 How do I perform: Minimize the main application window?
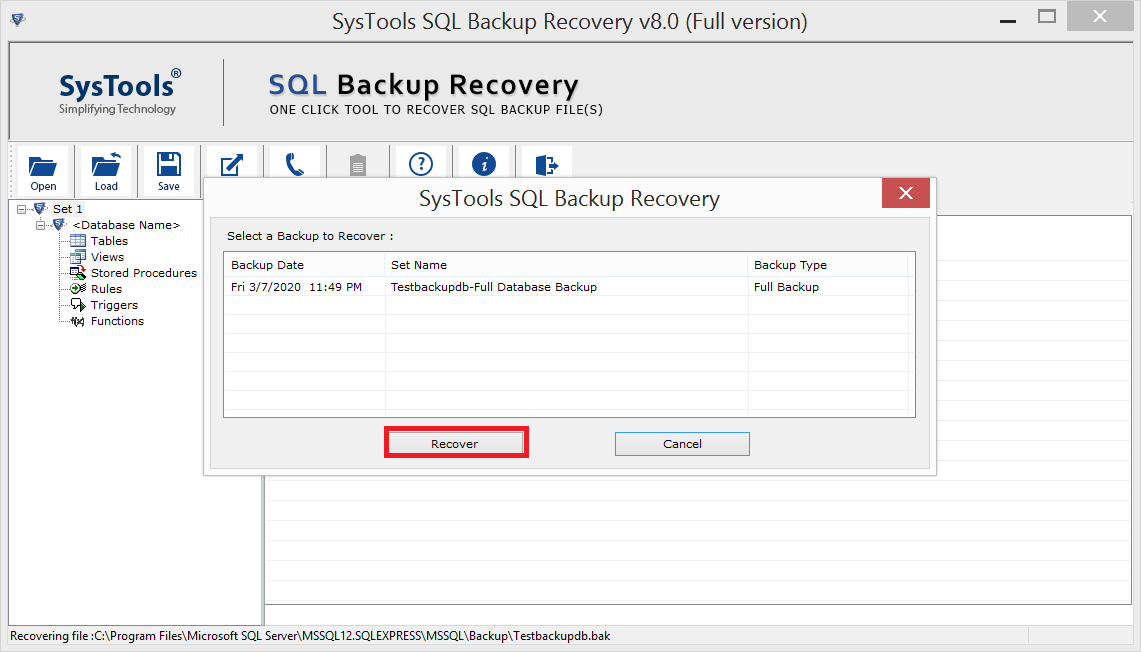(1008, 20)
